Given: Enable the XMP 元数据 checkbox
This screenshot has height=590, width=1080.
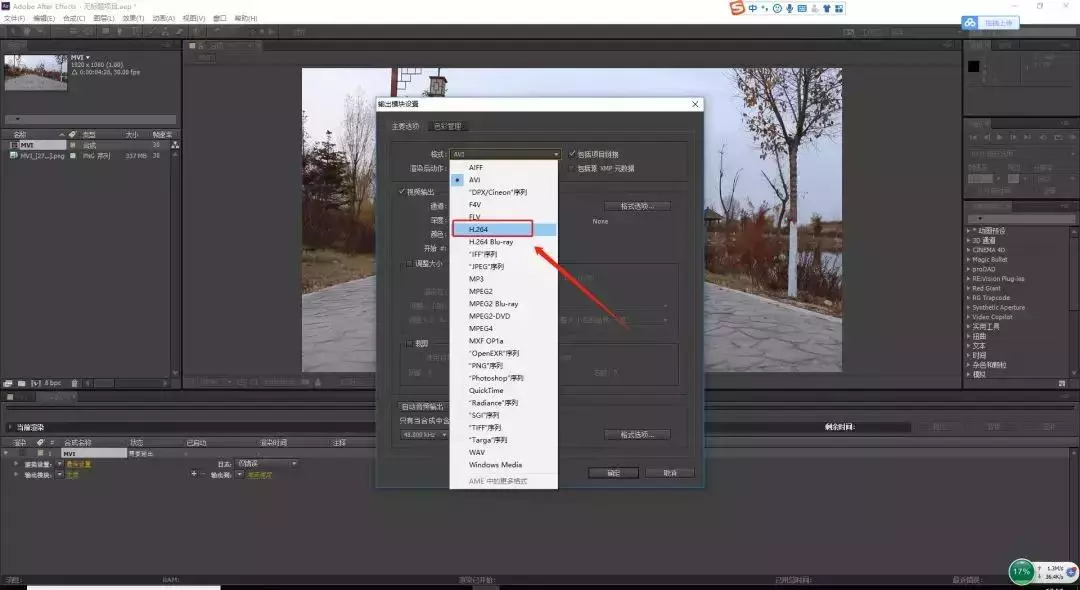Looking at the screenshot, I should [x=572, y=168].
